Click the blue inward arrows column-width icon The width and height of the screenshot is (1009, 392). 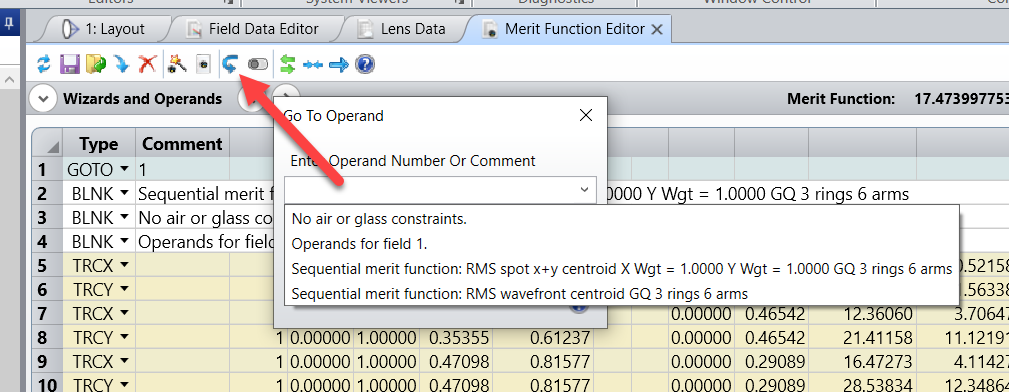[x=313, y=64]
